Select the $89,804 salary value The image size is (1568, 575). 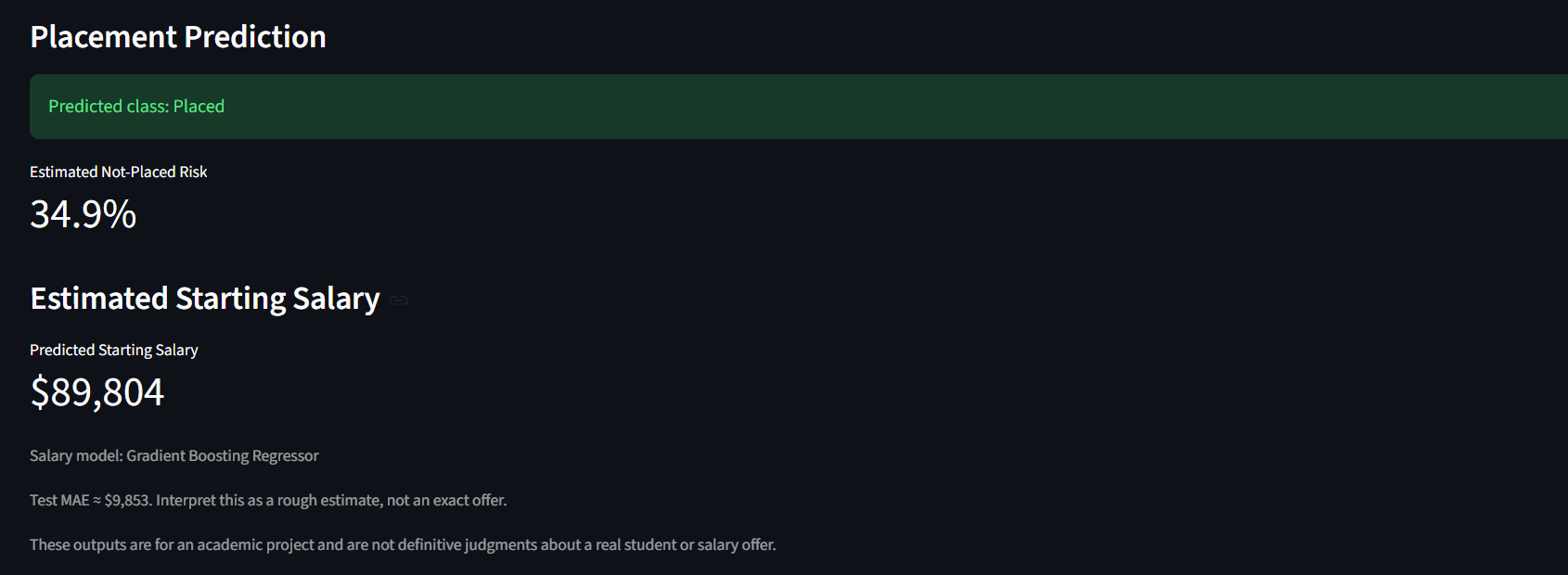coord(97,392)
